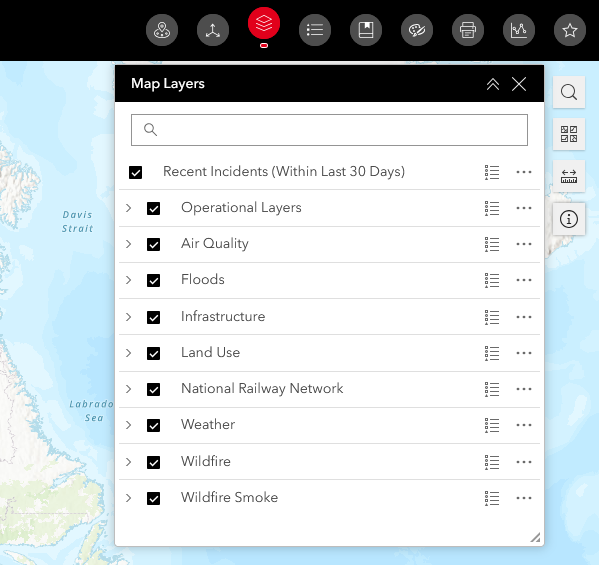Open the map search magnifier button
Screen dimensions: 599x565
click(x=569, y=92)
